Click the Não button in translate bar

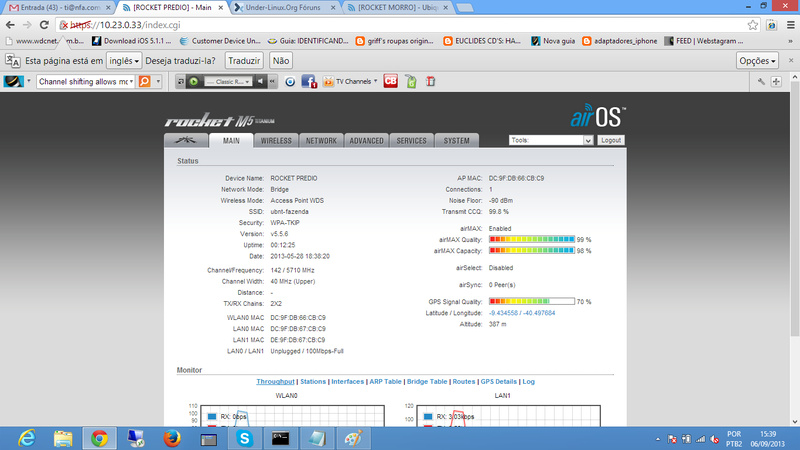coord(281,61)
